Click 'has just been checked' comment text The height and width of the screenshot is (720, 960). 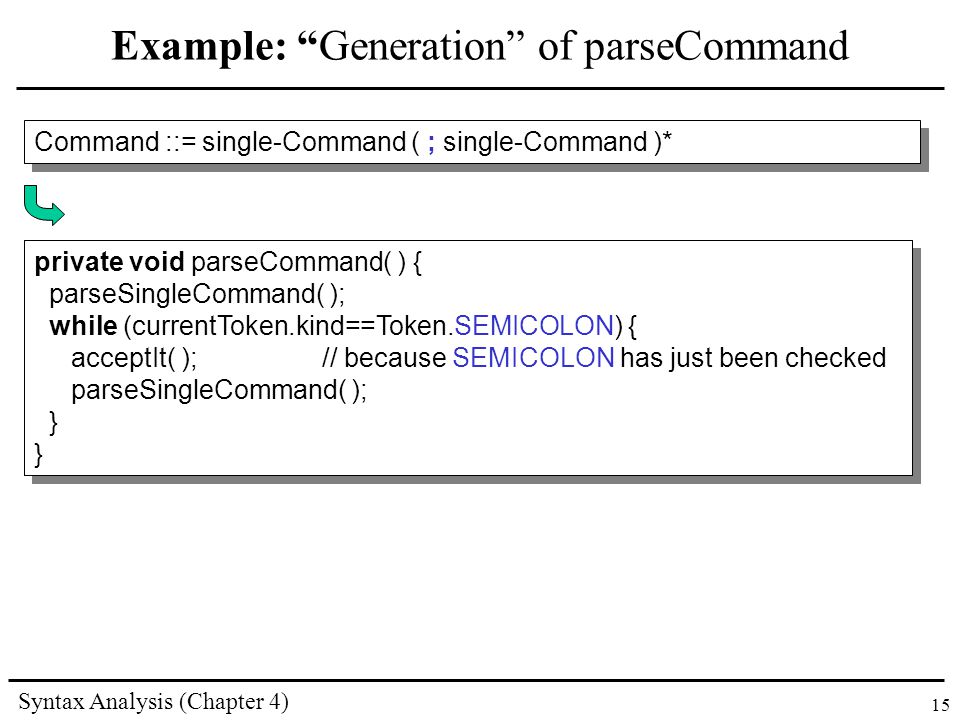[753, 358]
